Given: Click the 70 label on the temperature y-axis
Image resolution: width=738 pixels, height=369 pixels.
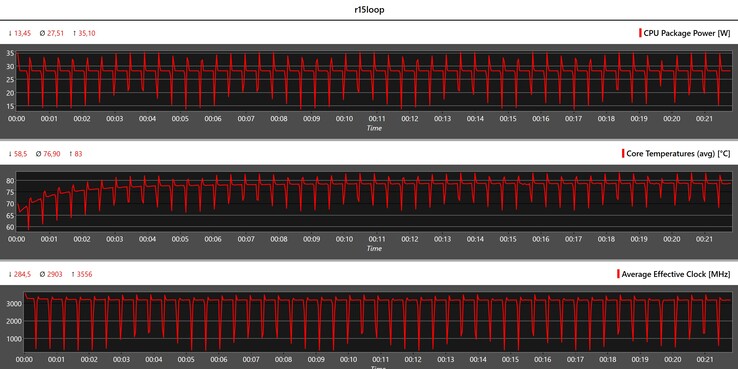Looking at the screenshot, I should [10, 204].
